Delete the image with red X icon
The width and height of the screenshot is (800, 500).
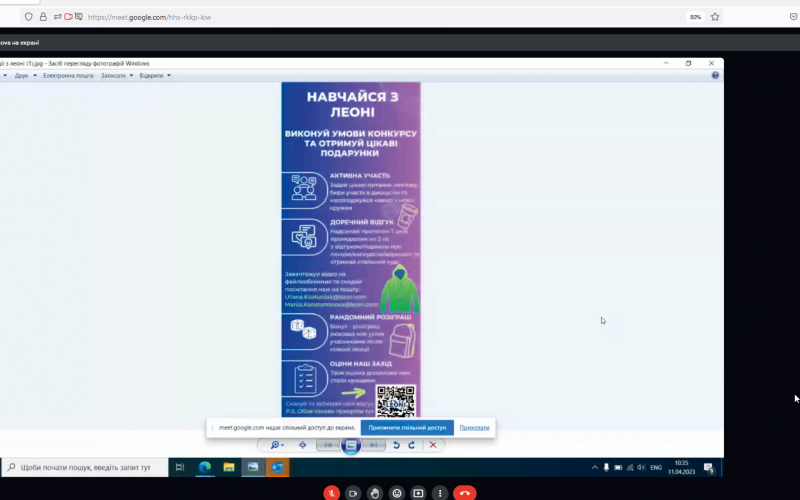[x=433, y=445]
